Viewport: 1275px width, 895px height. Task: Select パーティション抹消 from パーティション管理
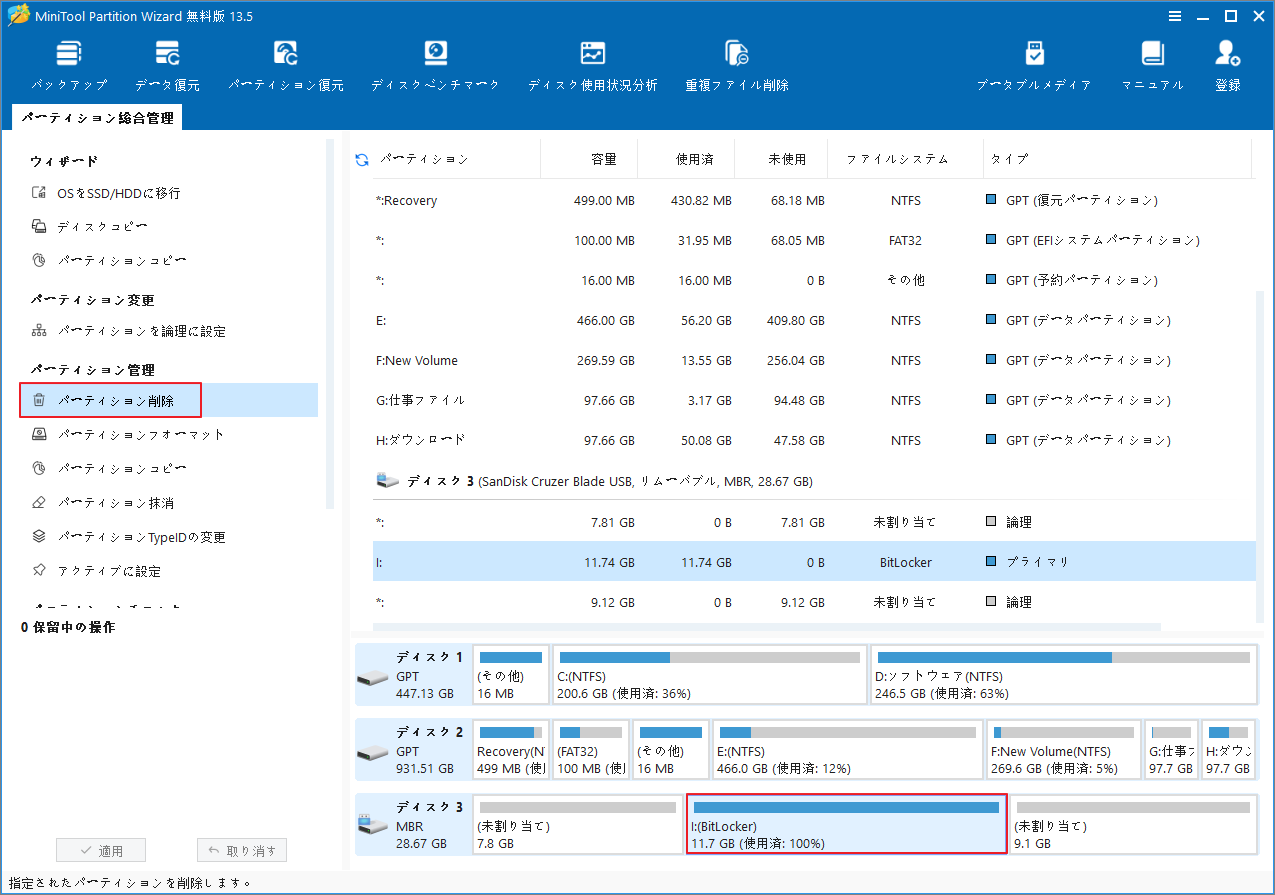108,502
